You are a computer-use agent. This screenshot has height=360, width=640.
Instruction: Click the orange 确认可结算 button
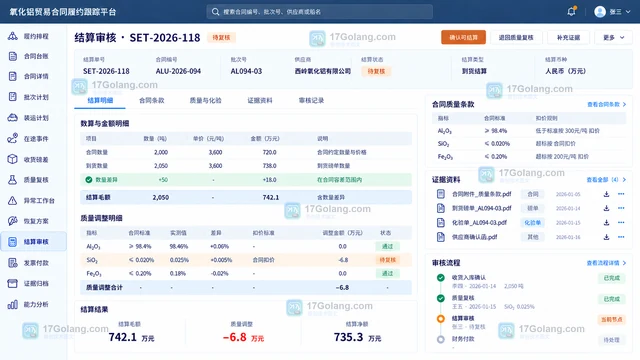463,38
